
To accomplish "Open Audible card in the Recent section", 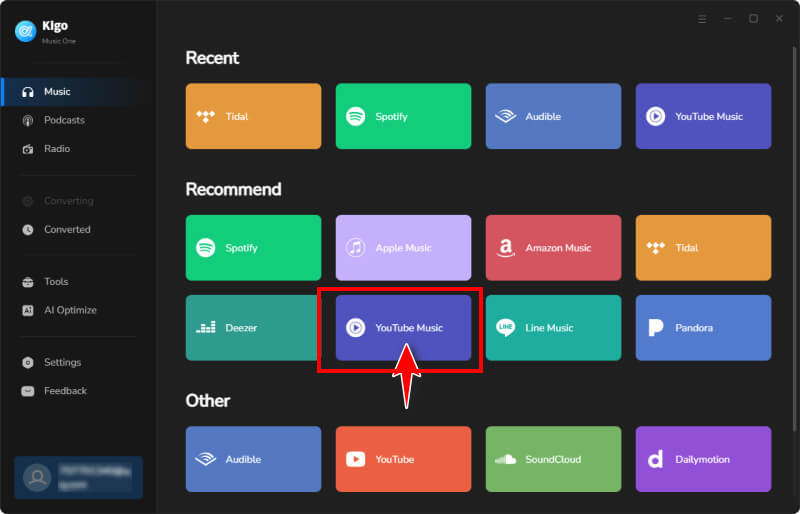I will click(554, 116).
